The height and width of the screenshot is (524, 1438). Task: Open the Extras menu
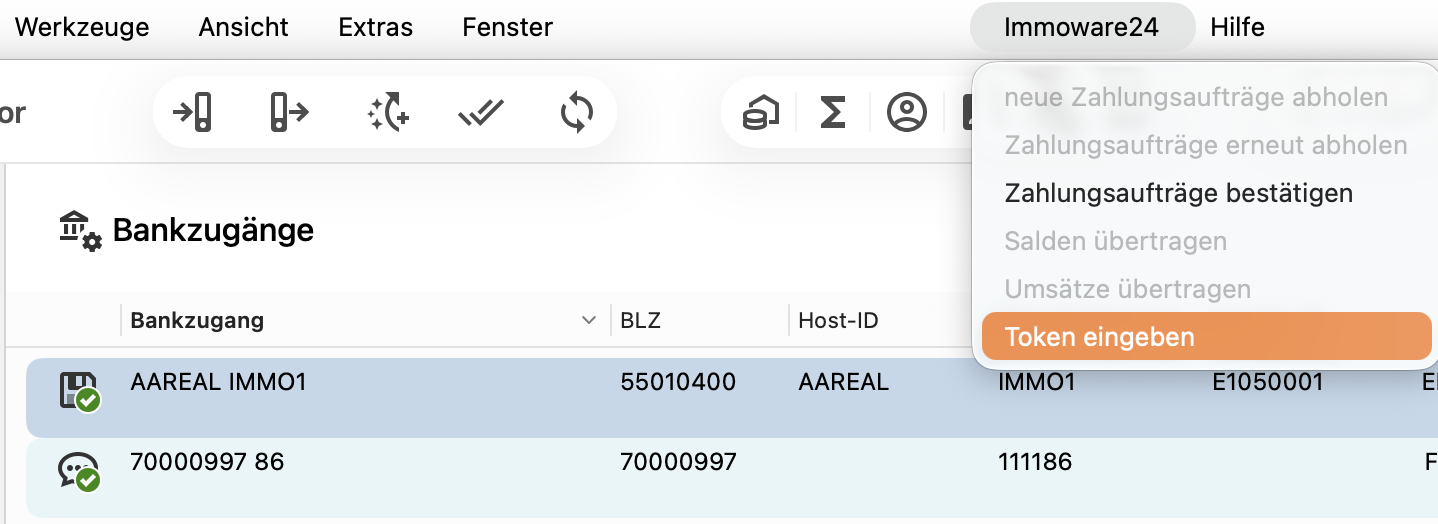[376, 27]
